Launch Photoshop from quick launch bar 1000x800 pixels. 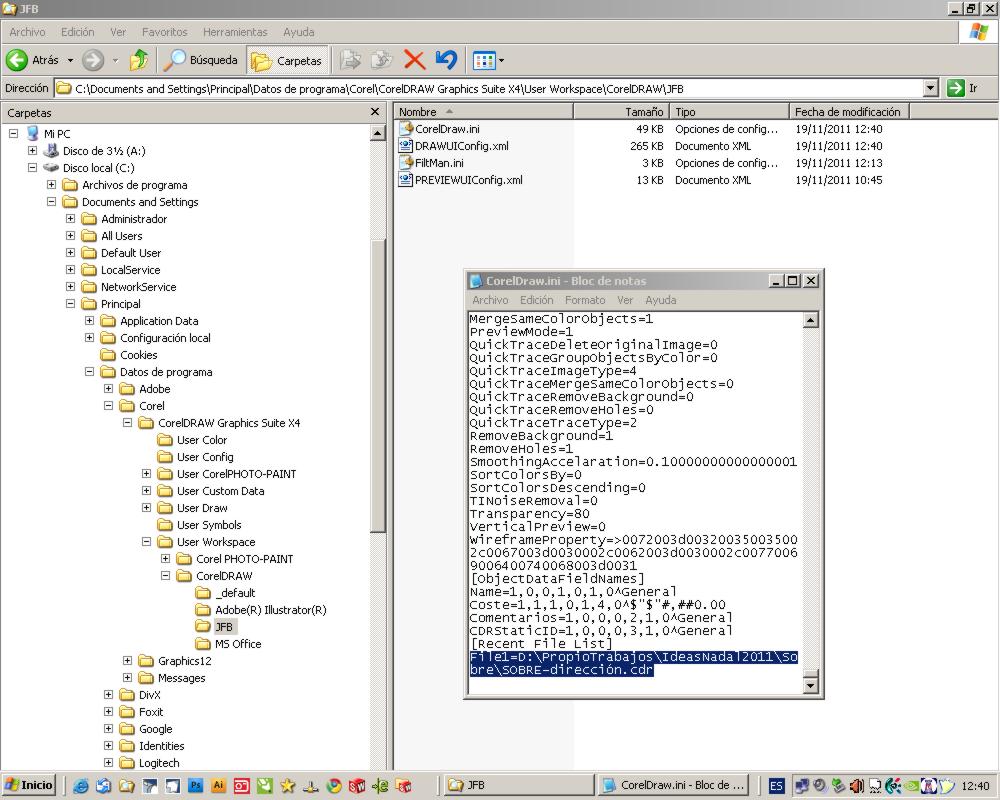[x=195, y=786]
